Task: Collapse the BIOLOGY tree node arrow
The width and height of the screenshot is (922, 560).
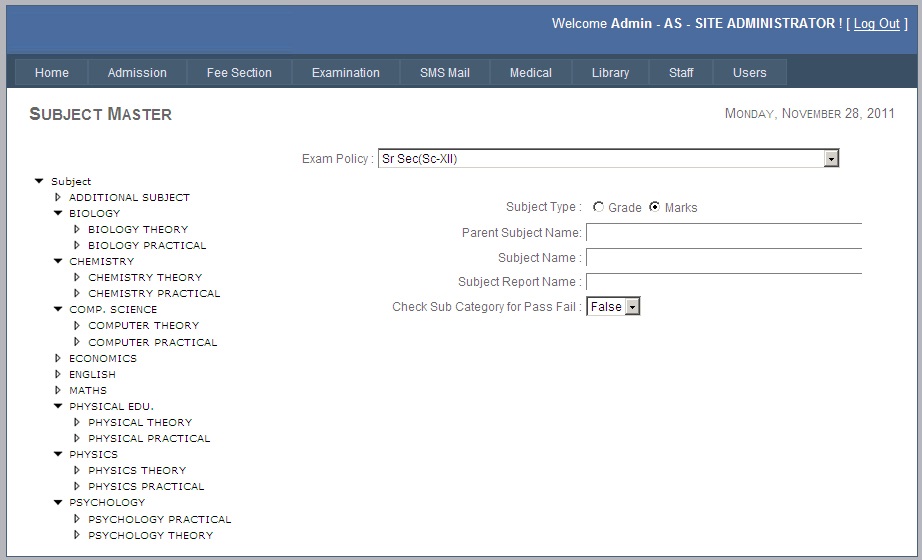Action: pos(58,213)
